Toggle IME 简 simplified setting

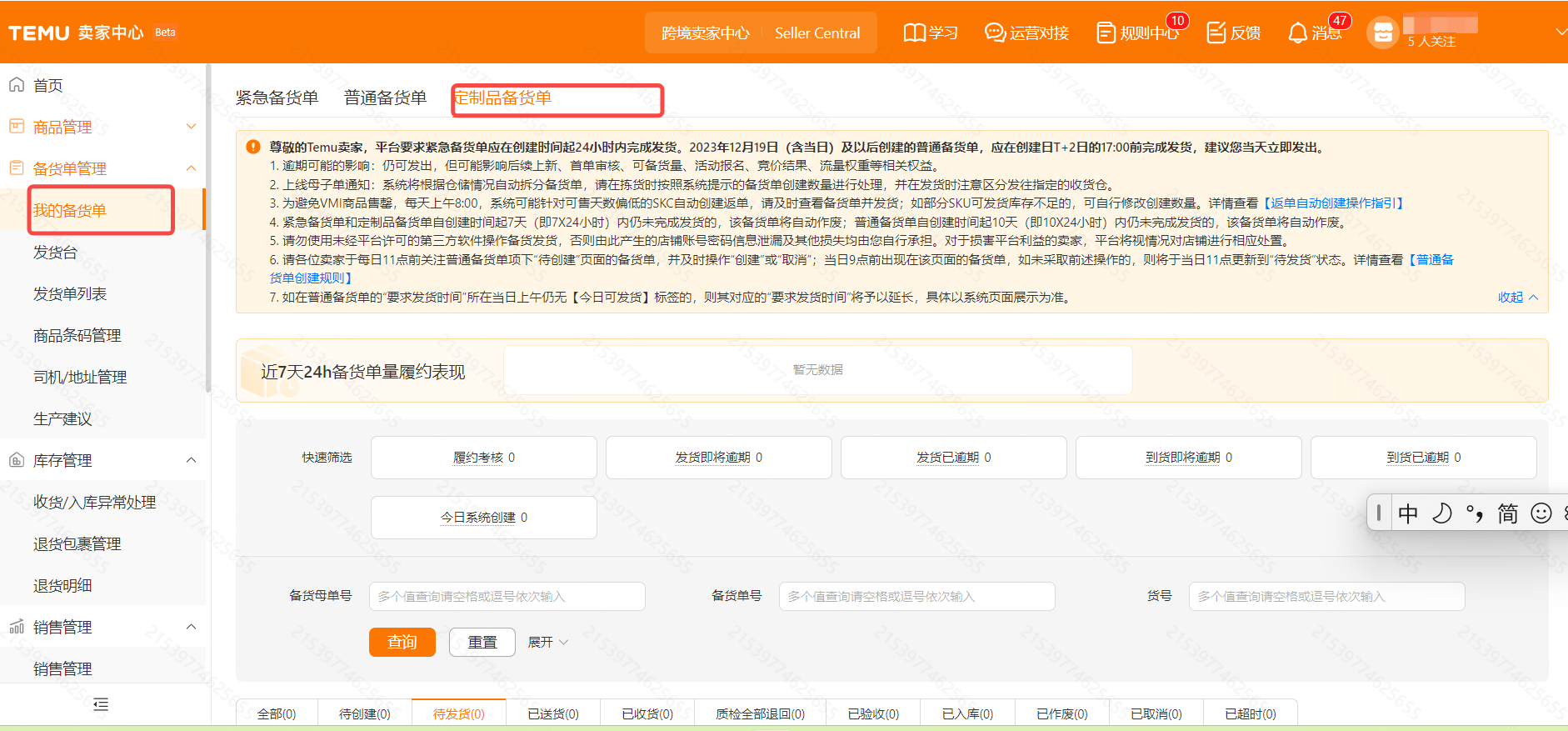coord(1508,513)
